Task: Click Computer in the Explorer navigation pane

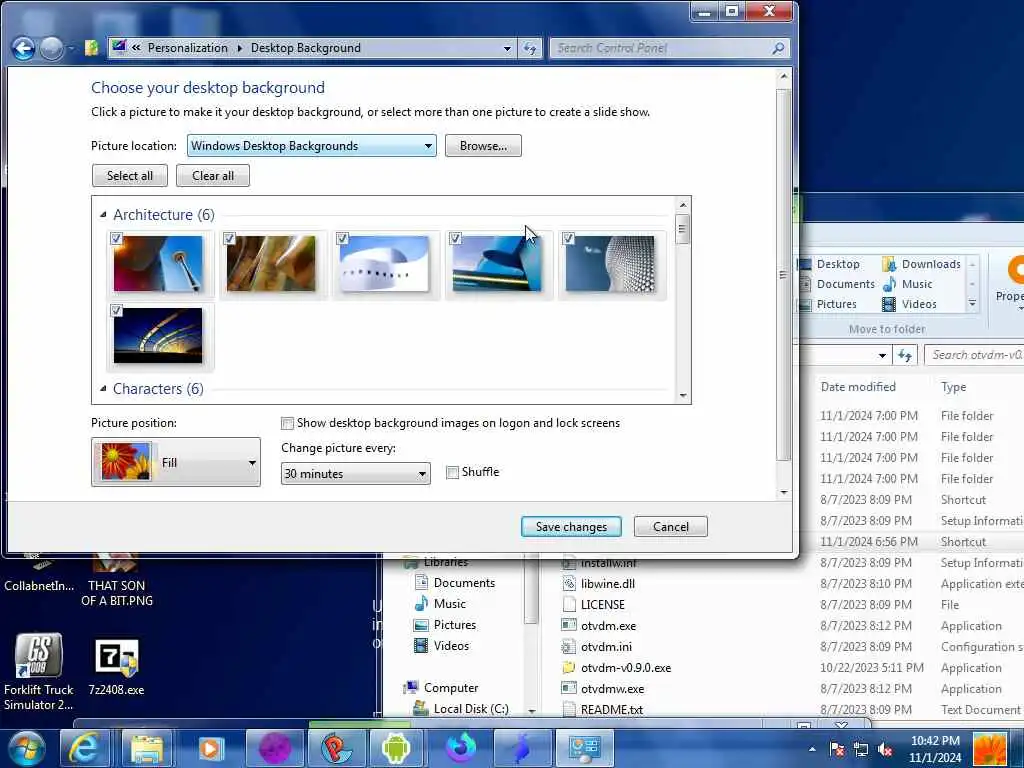Action: click(451, 688)
